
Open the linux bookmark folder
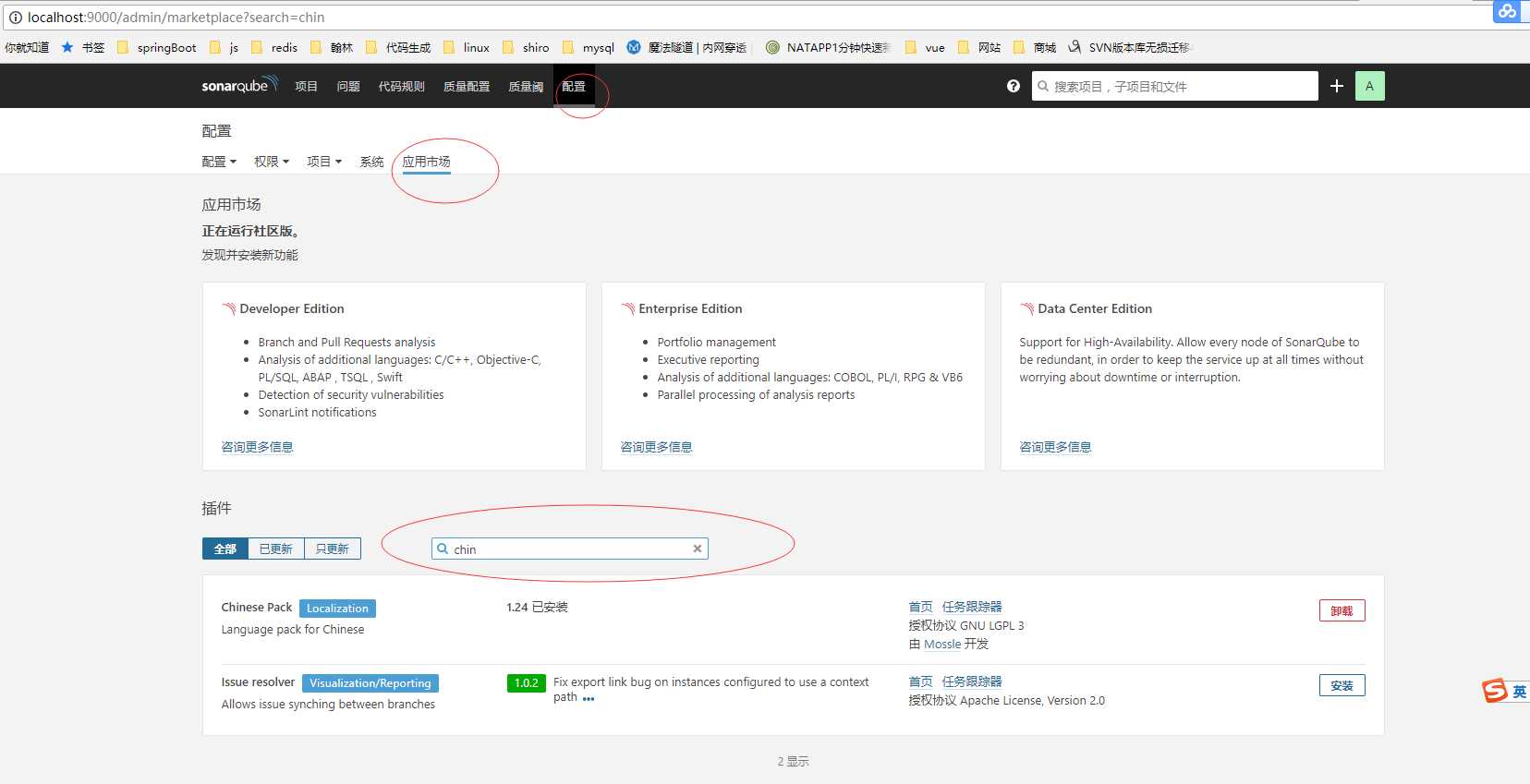467,47
